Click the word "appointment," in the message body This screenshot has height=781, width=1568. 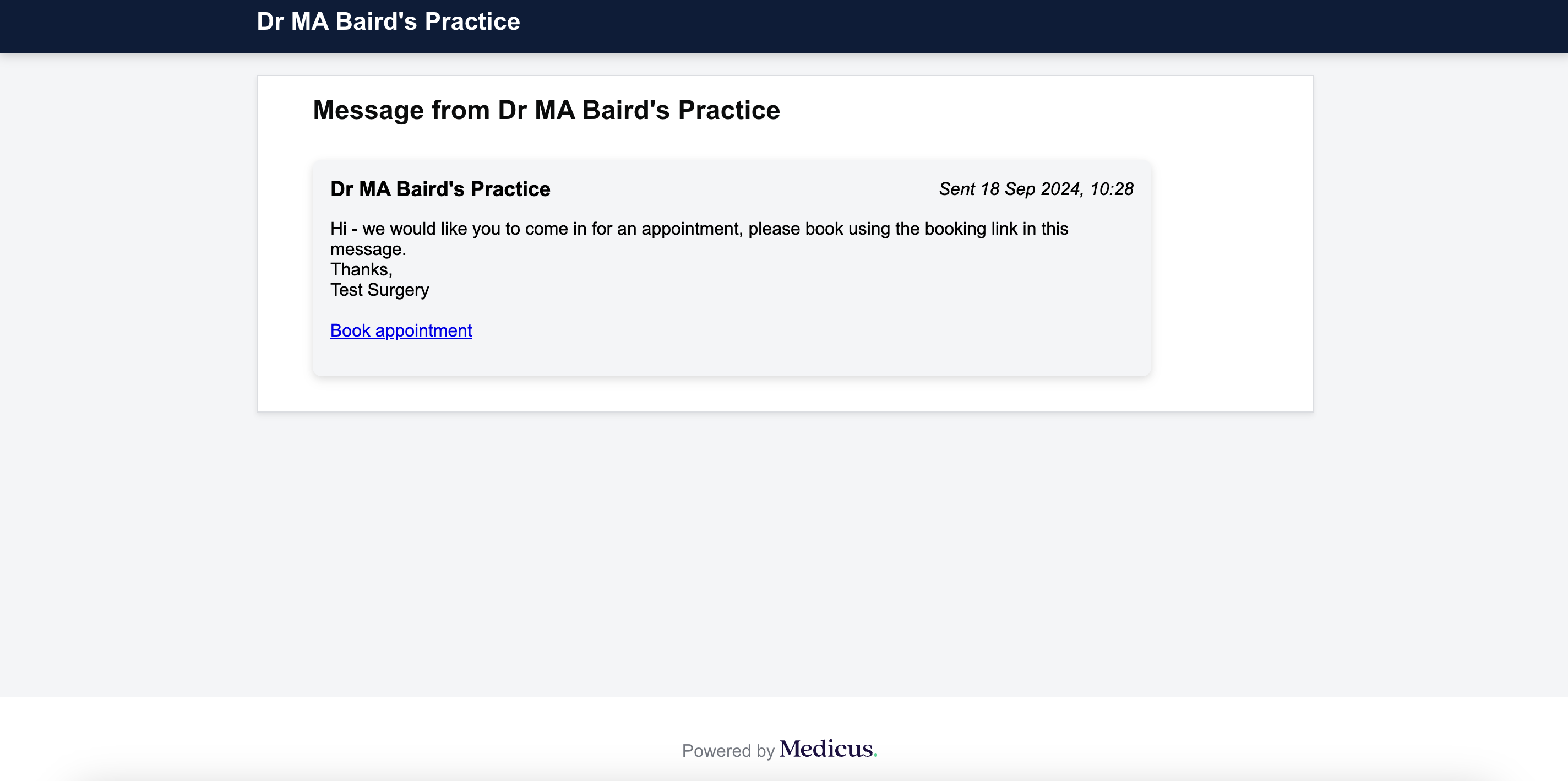click(692, 229)
